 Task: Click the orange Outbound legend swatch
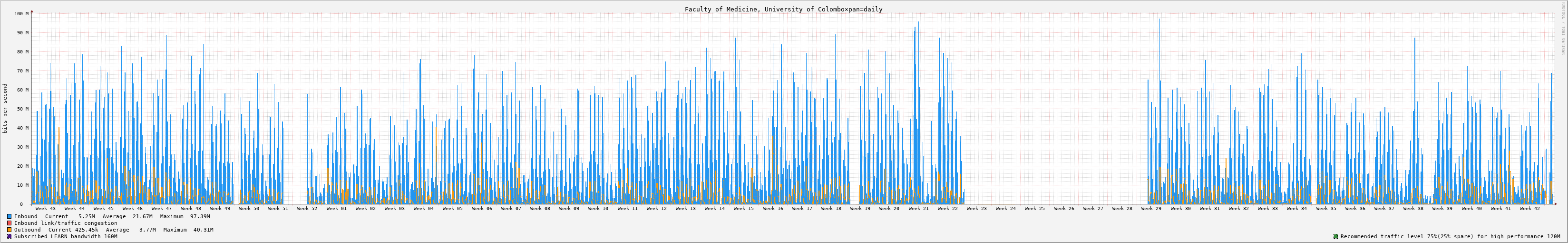pyautogui.click(x=9, y=230)
